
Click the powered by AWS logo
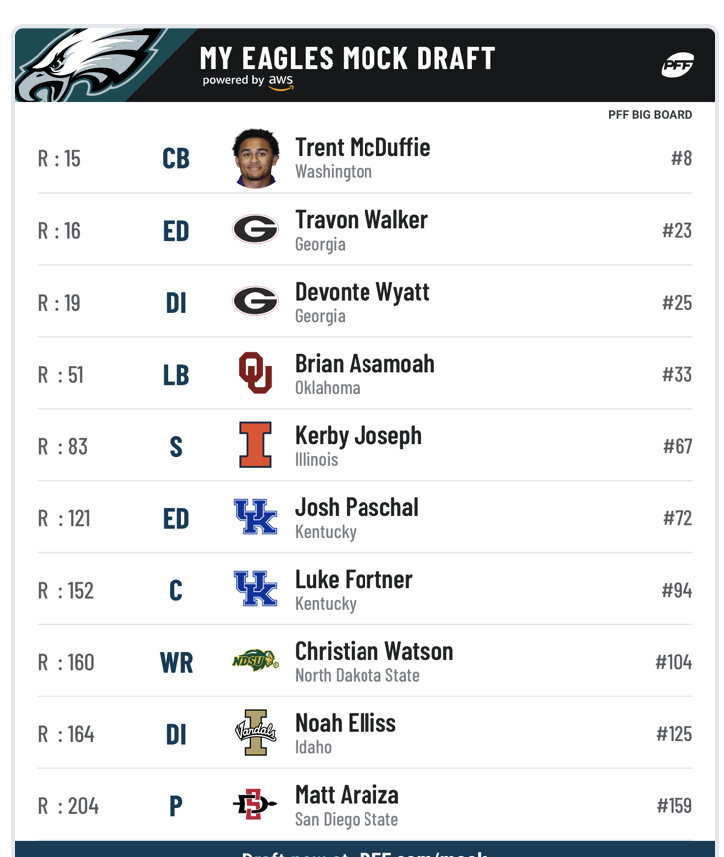tap(248, 81)
